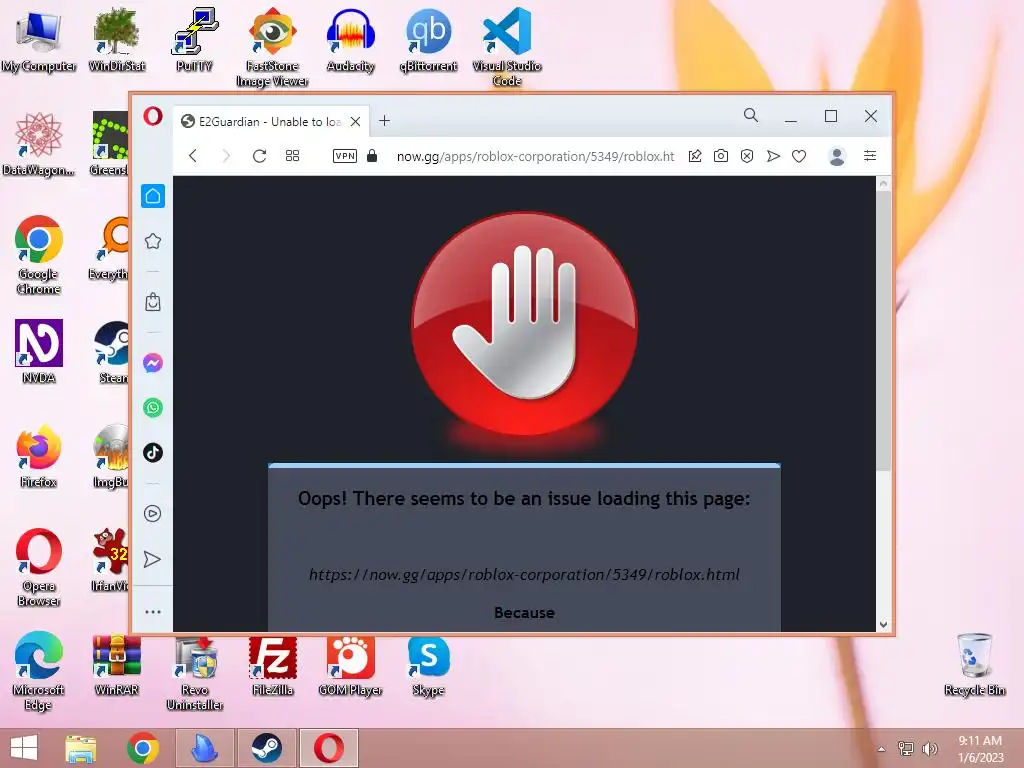Image resolution: width=1024 pixels, height=768 pixels.
Task: Select GOM Player desktop shortcut
Action: click(x=351, y=665)
